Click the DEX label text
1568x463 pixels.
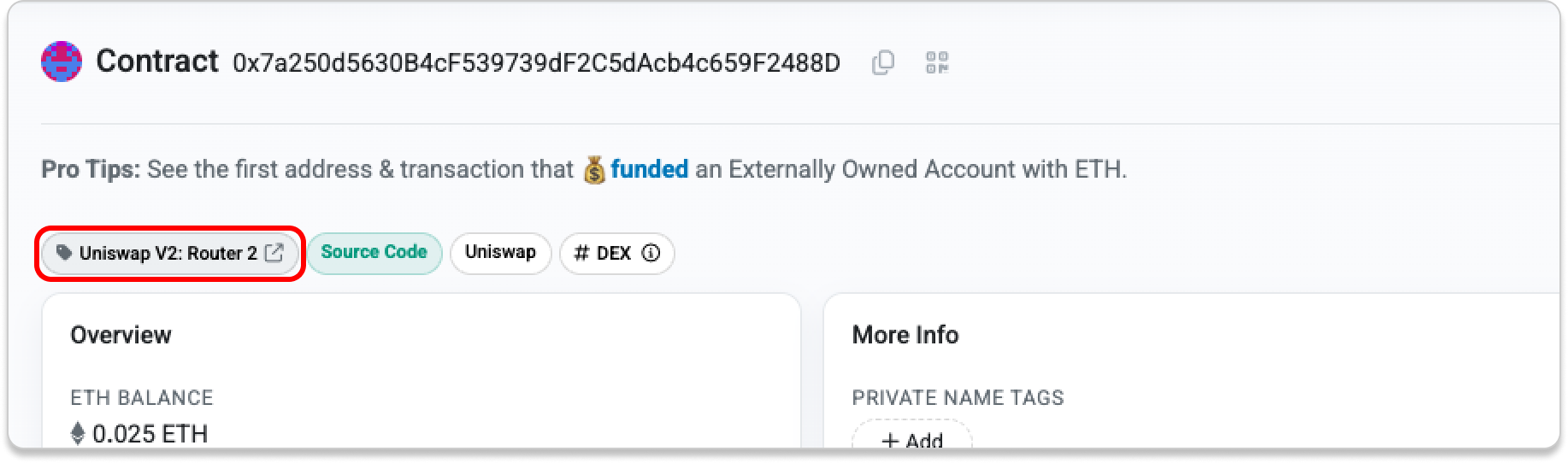[x=614, y=253]
